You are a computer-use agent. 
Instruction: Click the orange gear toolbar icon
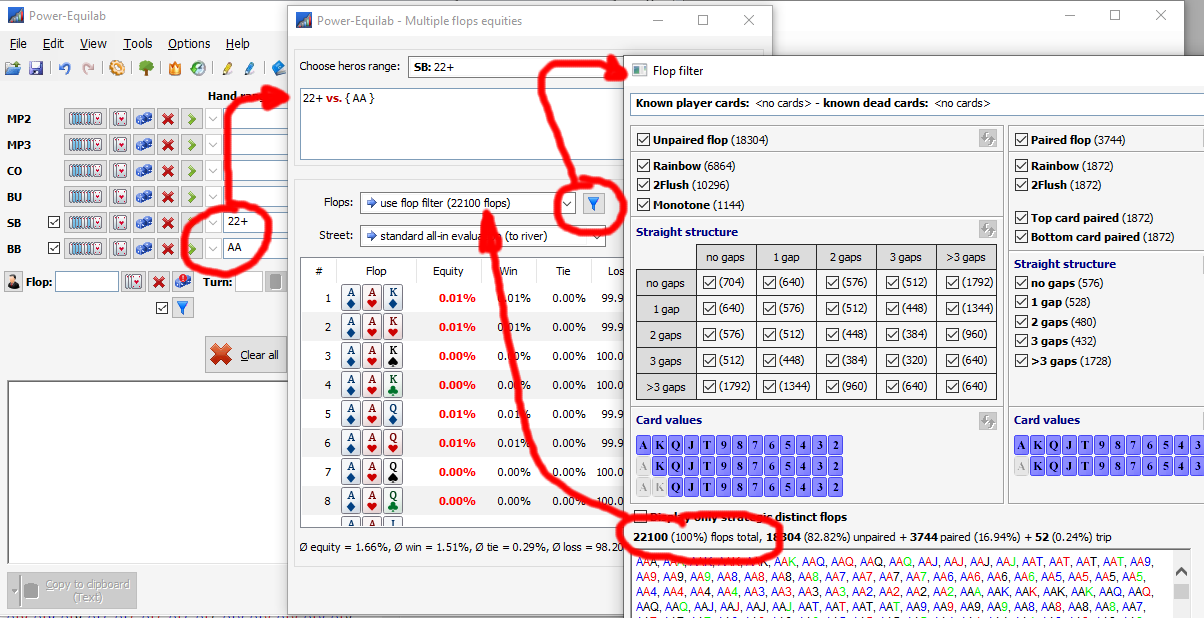(x=117, y=68)
